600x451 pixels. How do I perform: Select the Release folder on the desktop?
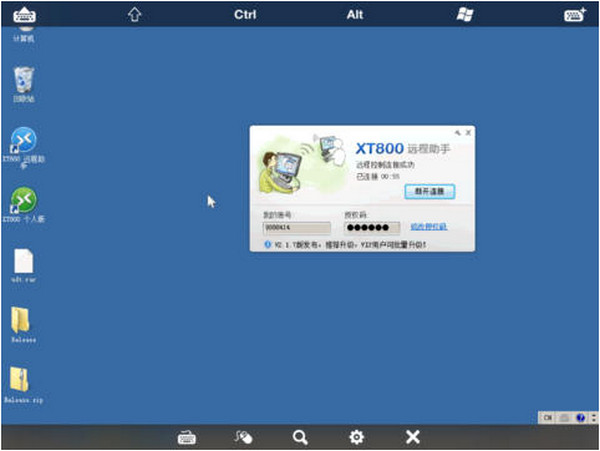(x=23, y=325)
